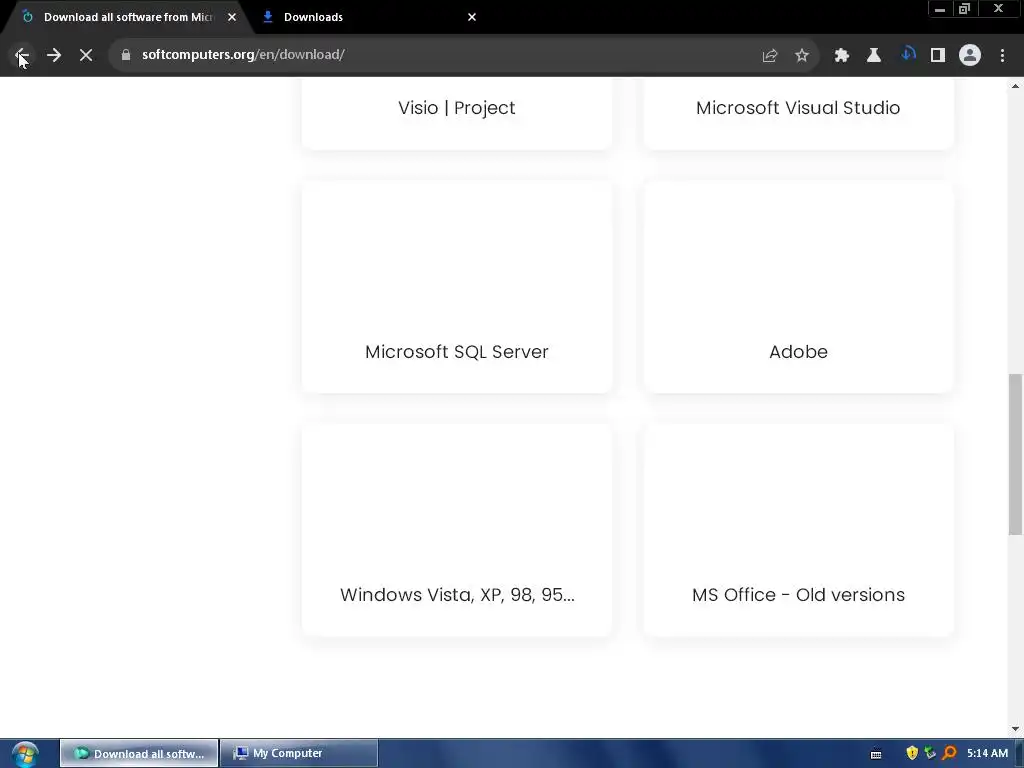Go back to the previous page
Image resolution: width=1024 pixels, height=768 pixels.
pyautogui.click(x=22, y=55)
